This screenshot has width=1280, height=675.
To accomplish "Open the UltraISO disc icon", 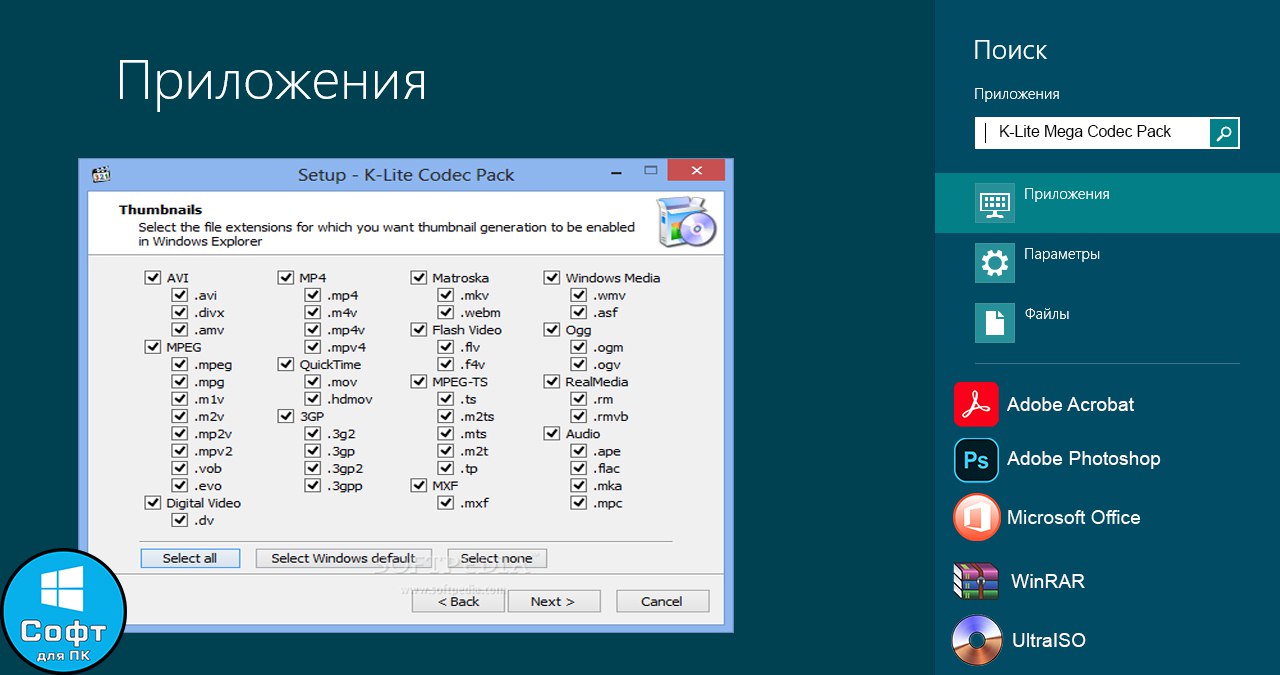I will (976, 641).
